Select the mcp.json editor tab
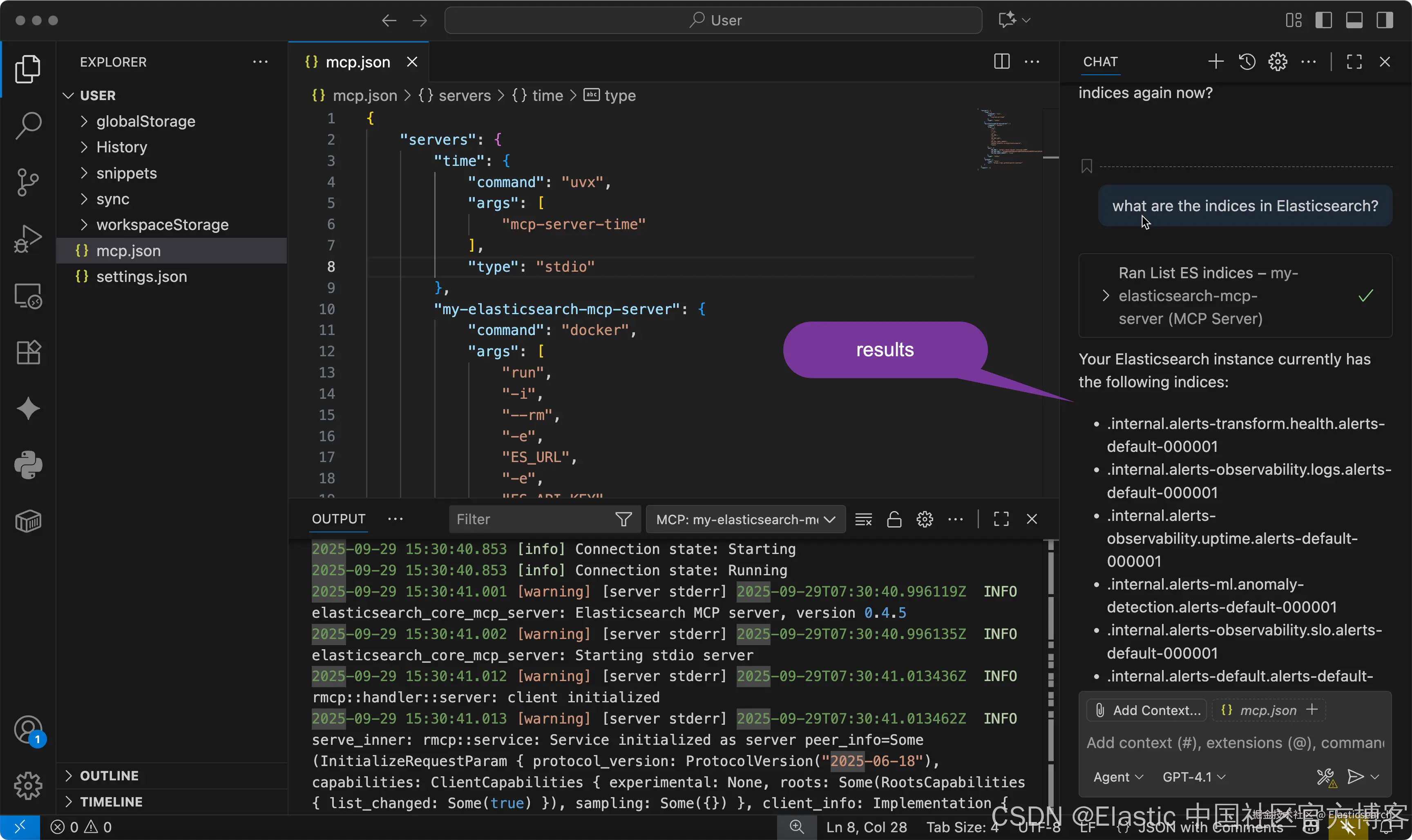Viewport: 1412px width, 840px height. (357, 62)
